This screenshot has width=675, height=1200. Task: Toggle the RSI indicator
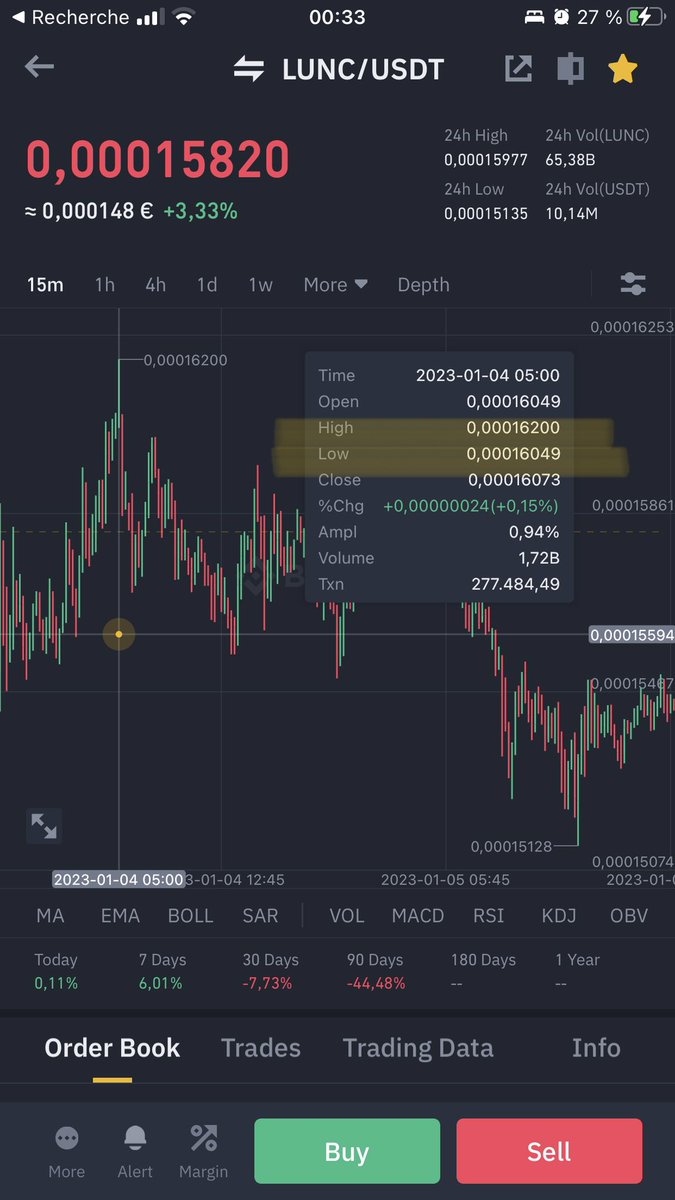489,915
